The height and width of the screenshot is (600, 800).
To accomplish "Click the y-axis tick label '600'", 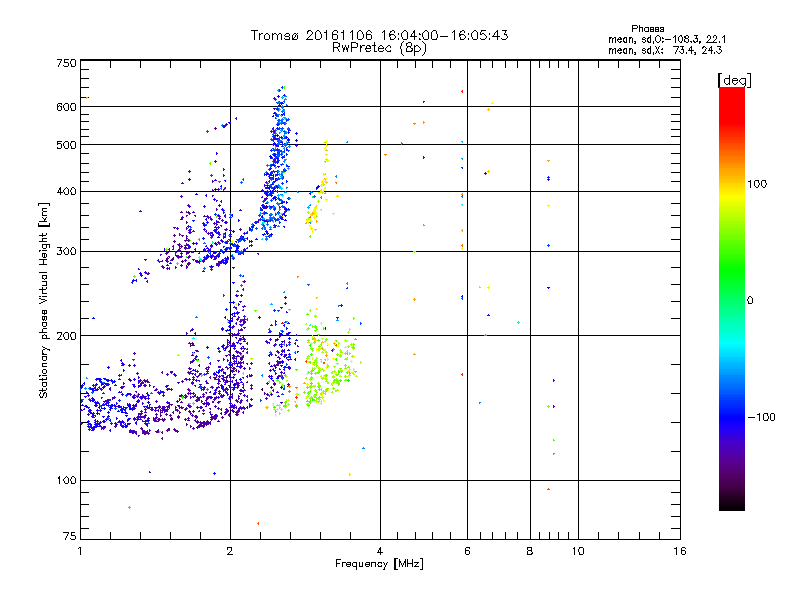I will [x=66, y=107].
